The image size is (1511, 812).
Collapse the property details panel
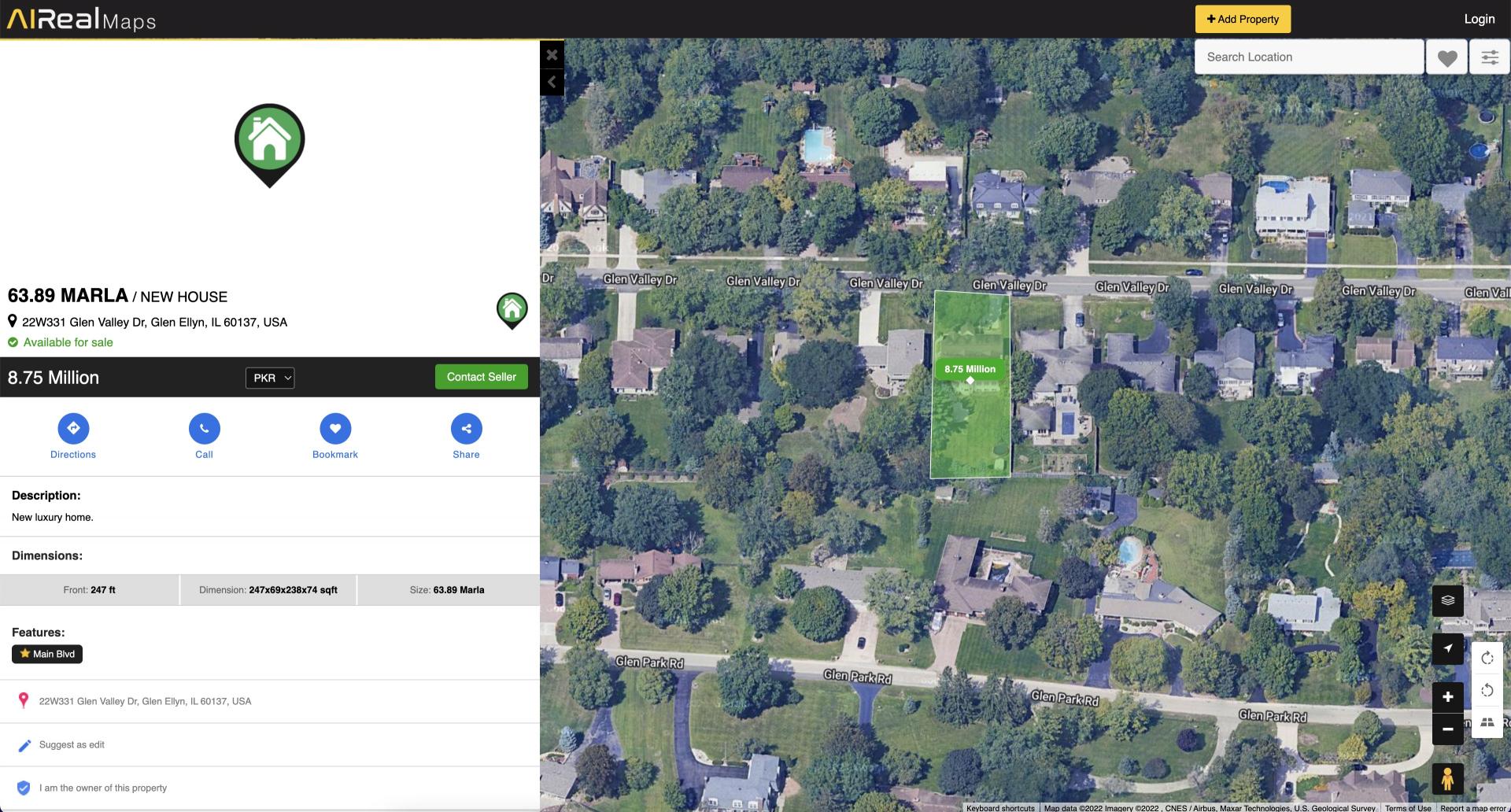[x=552, y=83]
